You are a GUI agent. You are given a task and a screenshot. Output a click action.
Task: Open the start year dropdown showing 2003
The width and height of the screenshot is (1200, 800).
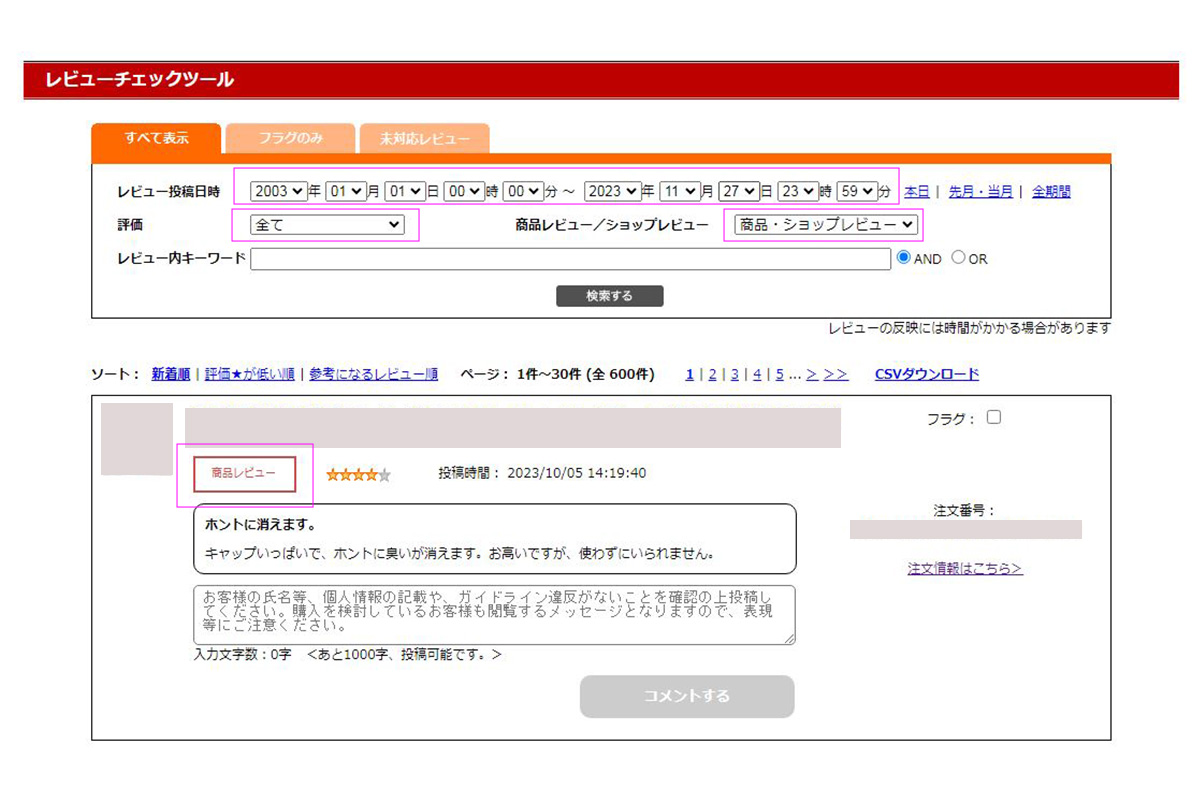[279, 191]
